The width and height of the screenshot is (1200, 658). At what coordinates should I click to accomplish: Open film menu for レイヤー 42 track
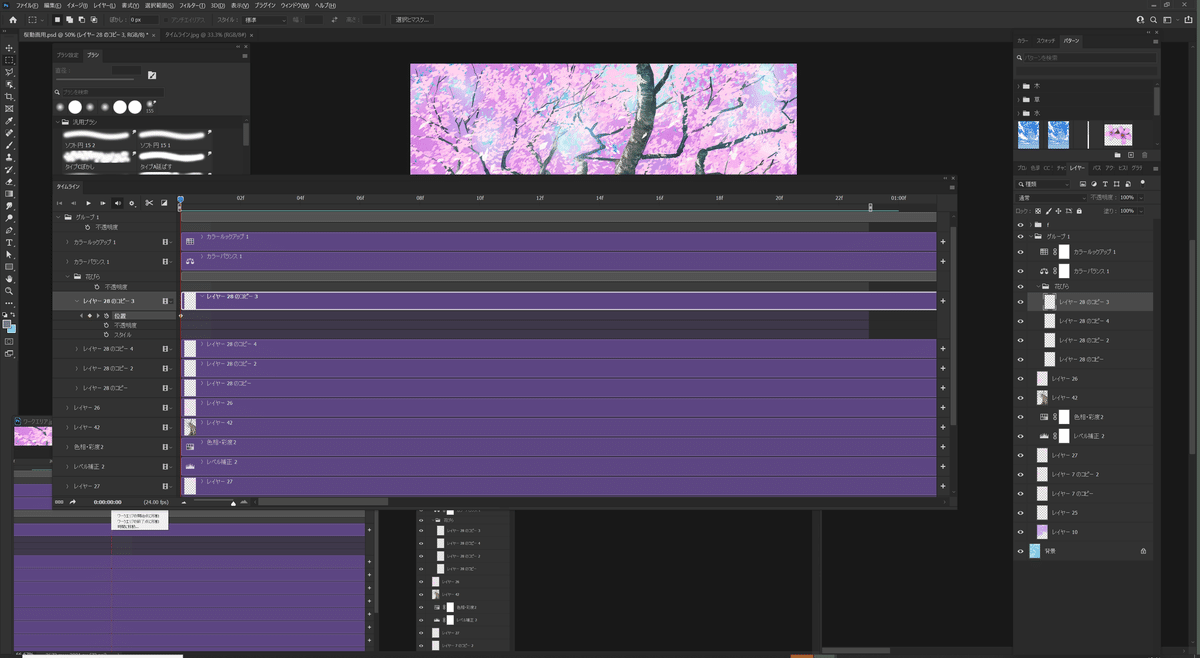click(x=167, y=428)
